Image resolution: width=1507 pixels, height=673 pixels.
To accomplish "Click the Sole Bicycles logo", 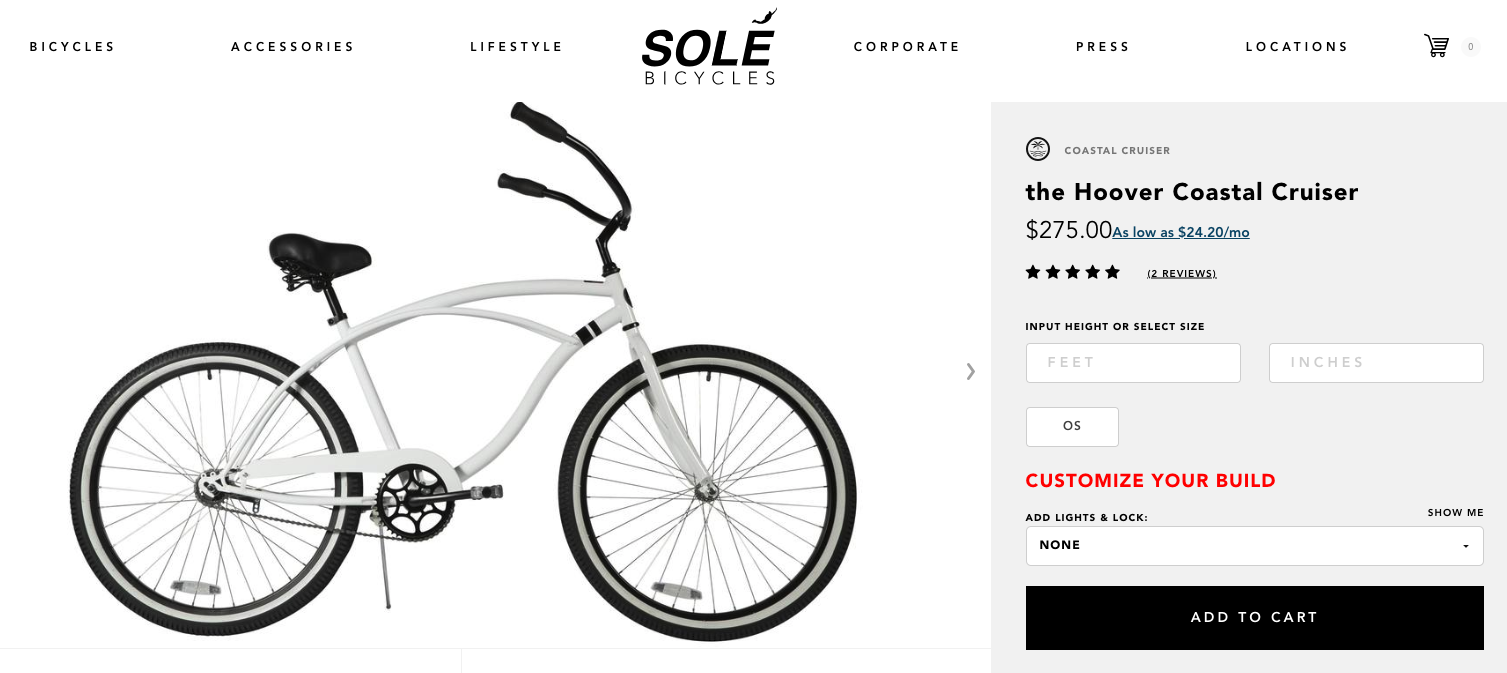I will tap(708, 46).
